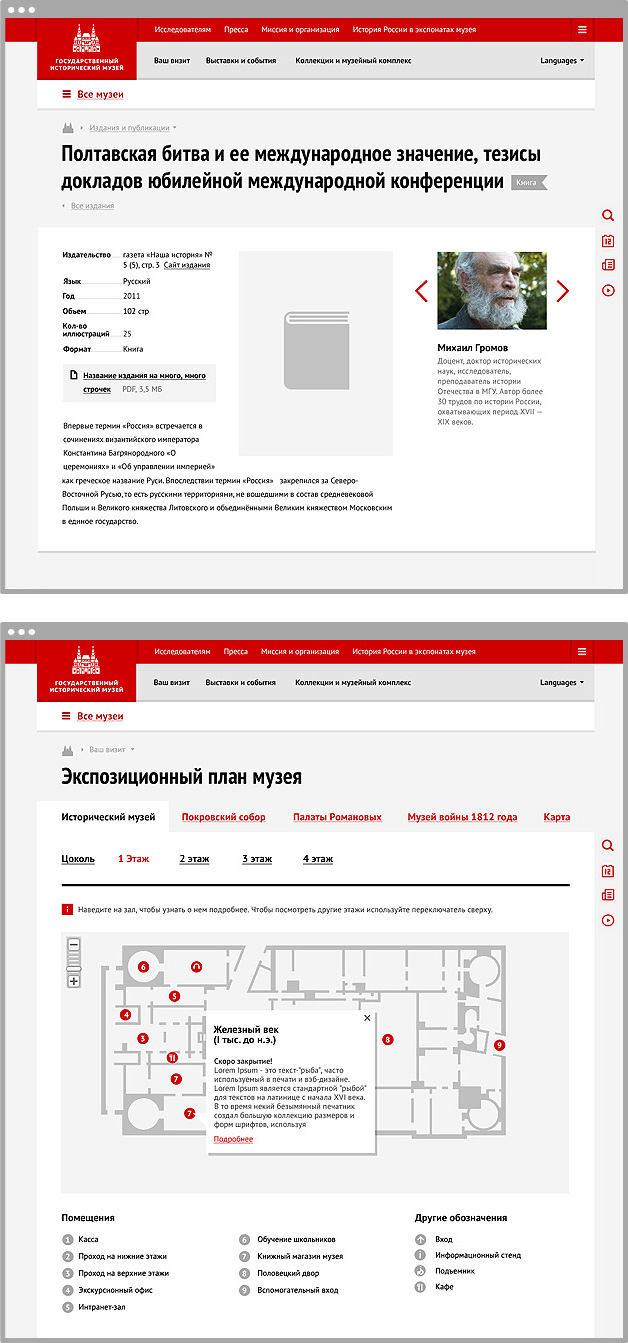Open calendar icon in exposition plan sidebar
Viewport: 628px width, 1343px height.
pyautogui.click(x=607, y=871)
